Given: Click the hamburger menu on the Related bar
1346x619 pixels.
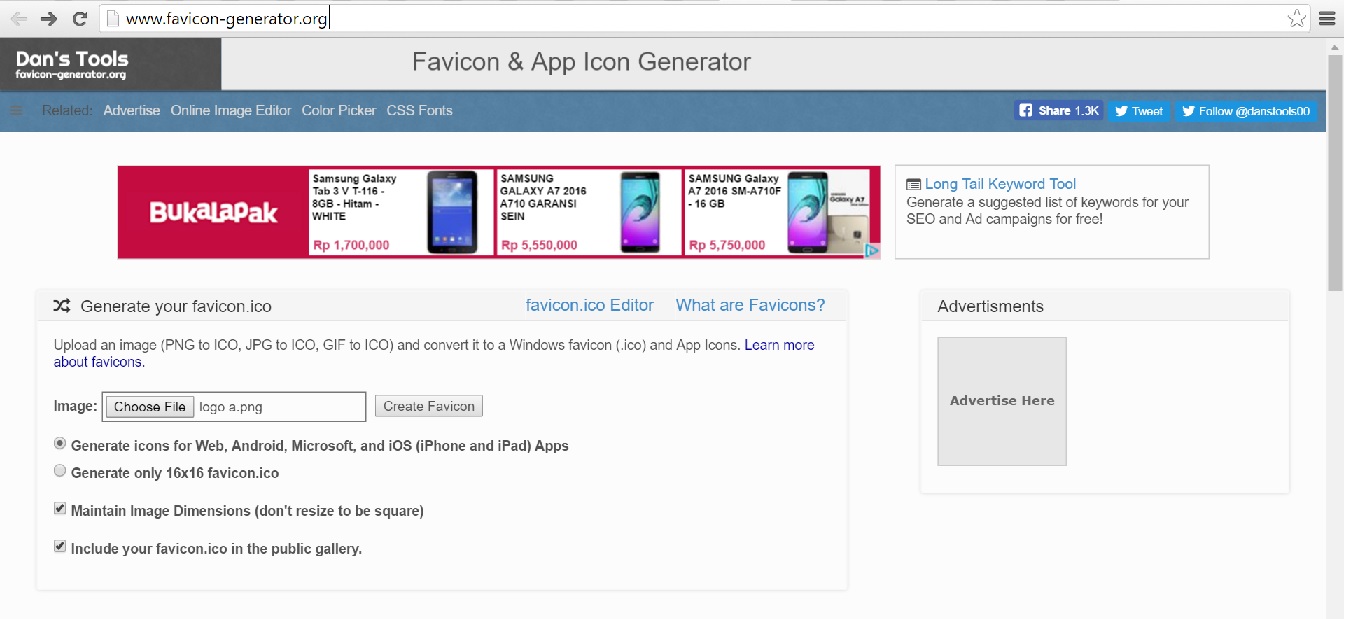Looking at the screenshot, I should tap(14, 110).
